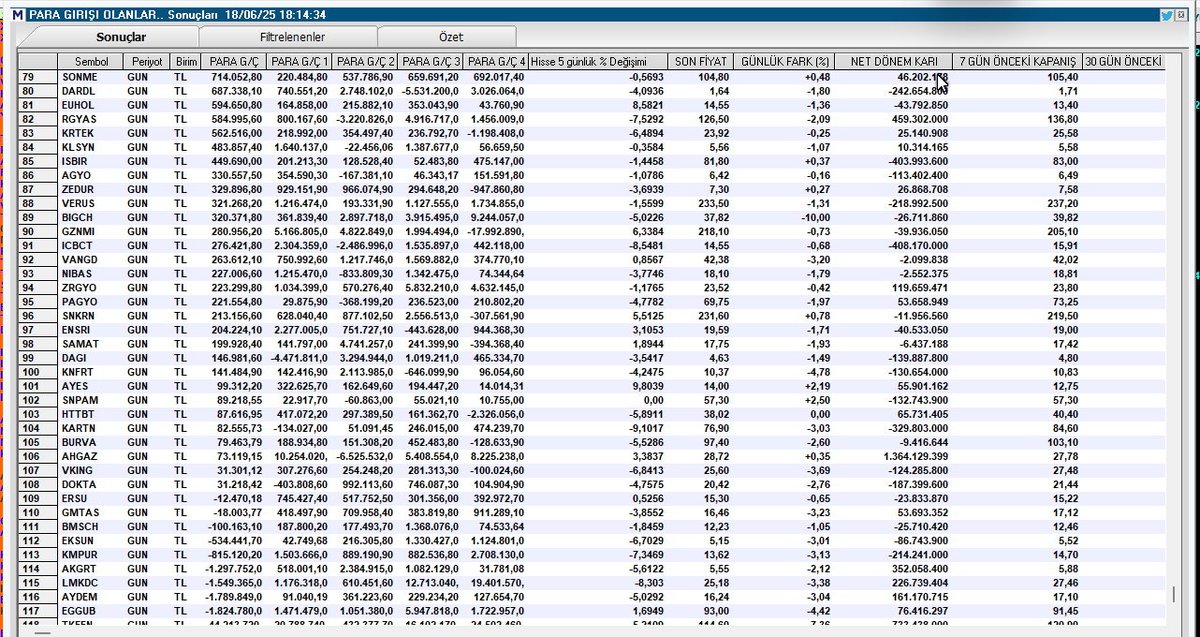Sort by the GÜNLÜK FARK (%) column header
This screenshot has width=1200, height=637.
(x=785, y=61)
